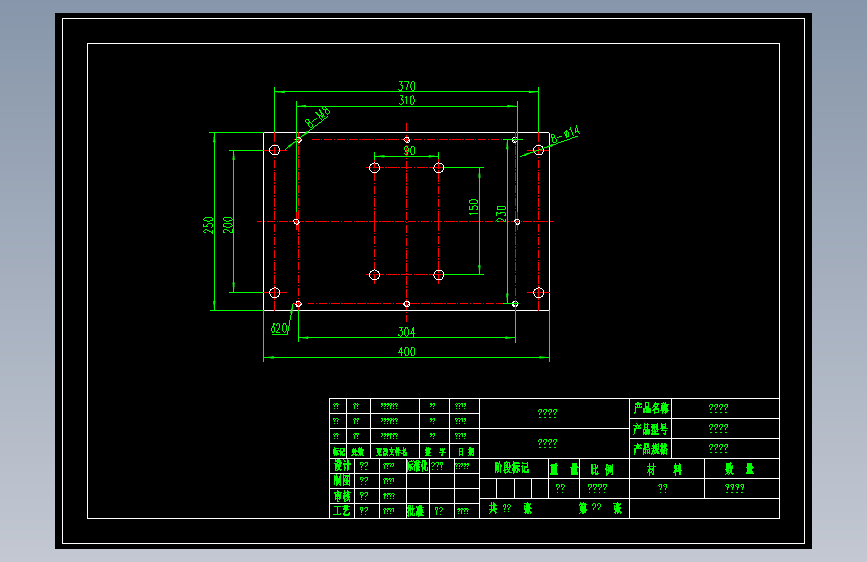The image size is (867, 562).
Task: Select the 8-M8 hole callout
Action: [318, 117]
